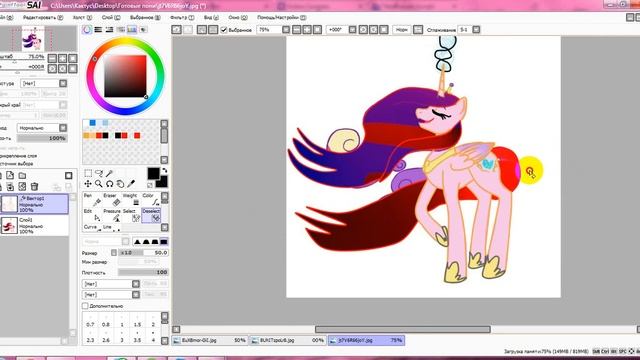This screenshot has height=360, width=640.
Task: Click the Норм button in toolbar
Action: pyautogui.click(x=402, y=30)
